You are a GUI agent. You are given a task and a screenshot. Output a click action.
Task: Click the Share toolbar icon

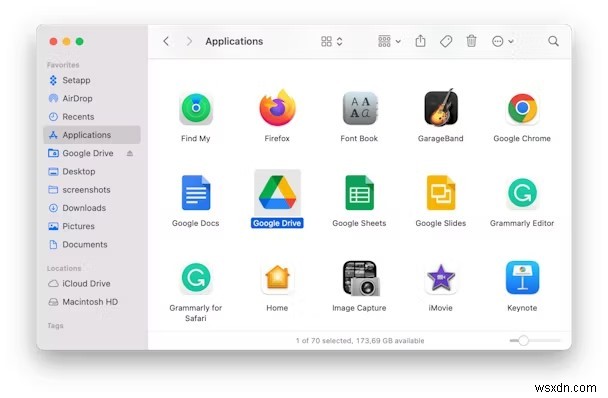420,41
